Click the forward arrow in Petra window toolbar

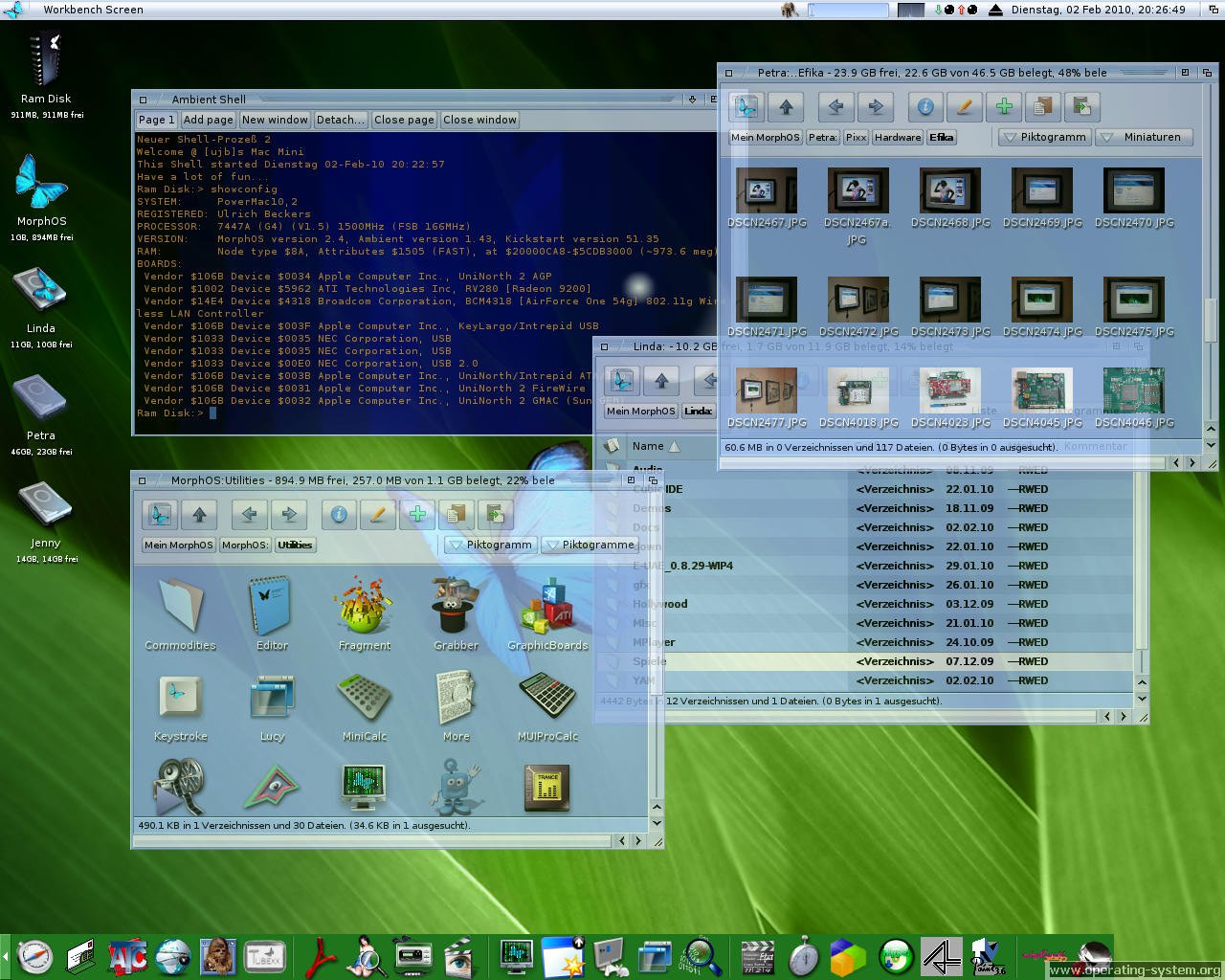tap(876, 107)
